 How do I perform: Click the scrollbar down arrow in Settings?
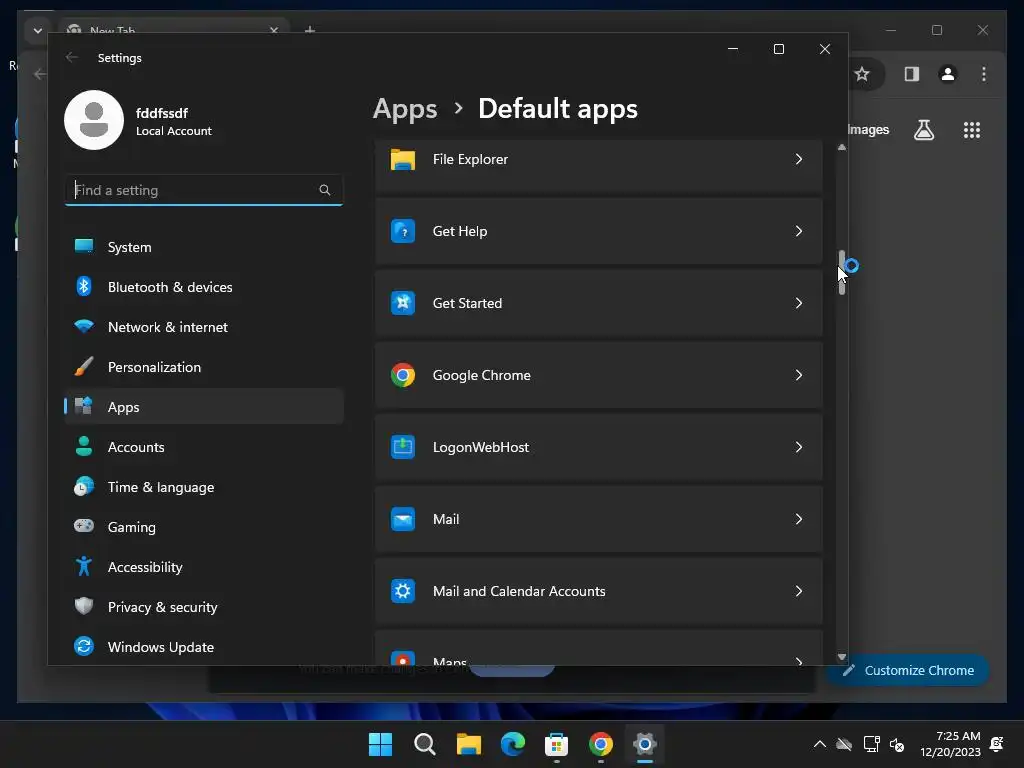click(842, 657)
